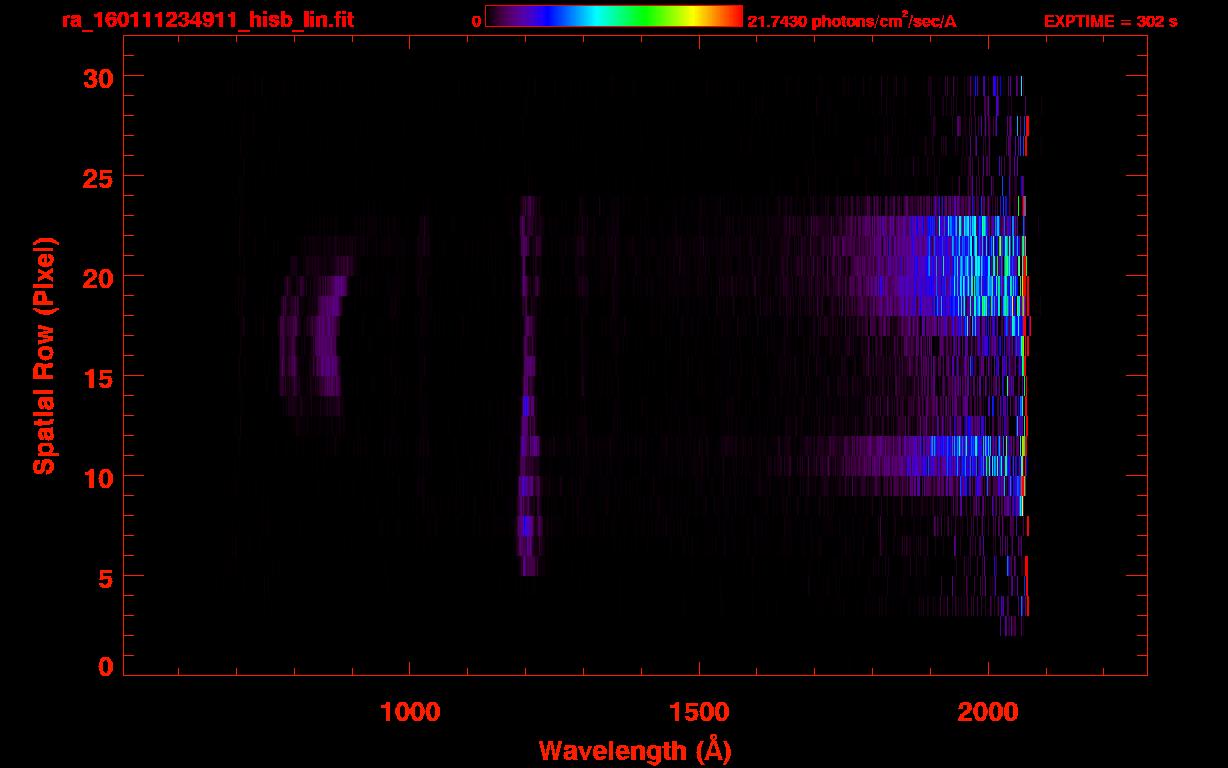Click the spatial row label 10
The image size is (1228, 768).
98,477
